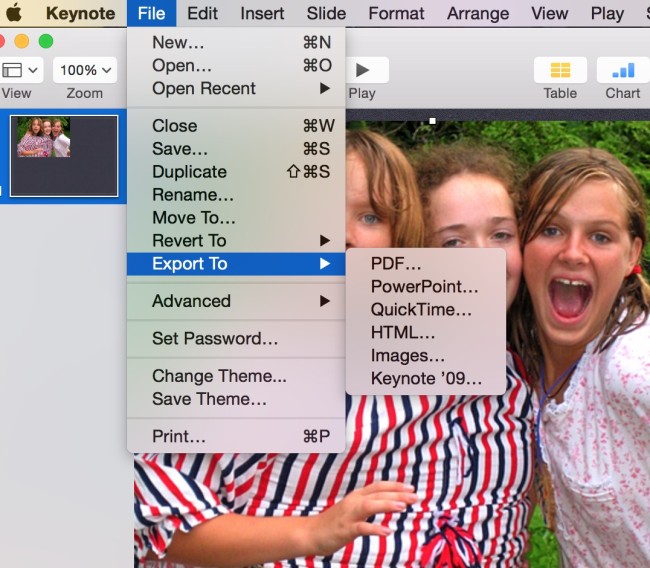650x568 pixels.
Task: Select the first slide thumbnail
Action: tap(64, 155)
